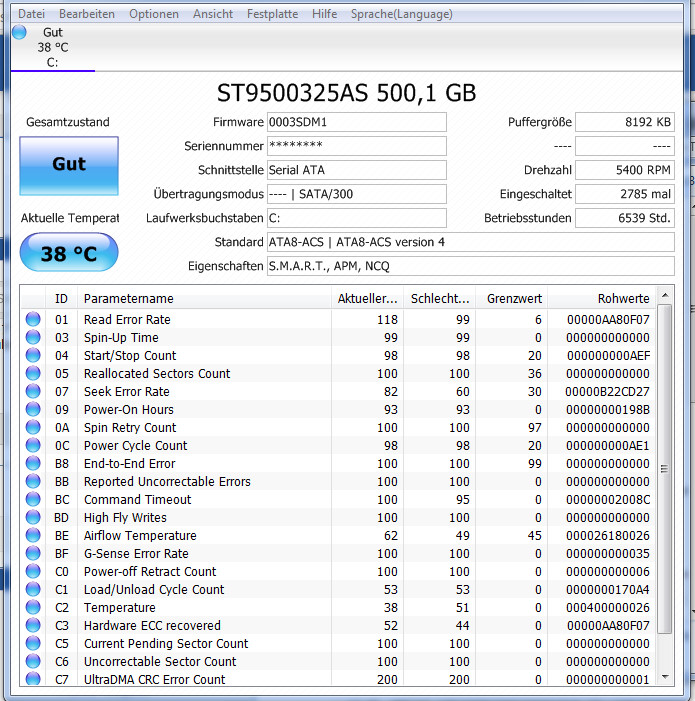
Task: Open the Festplatte menu
Action: [272, 14]
